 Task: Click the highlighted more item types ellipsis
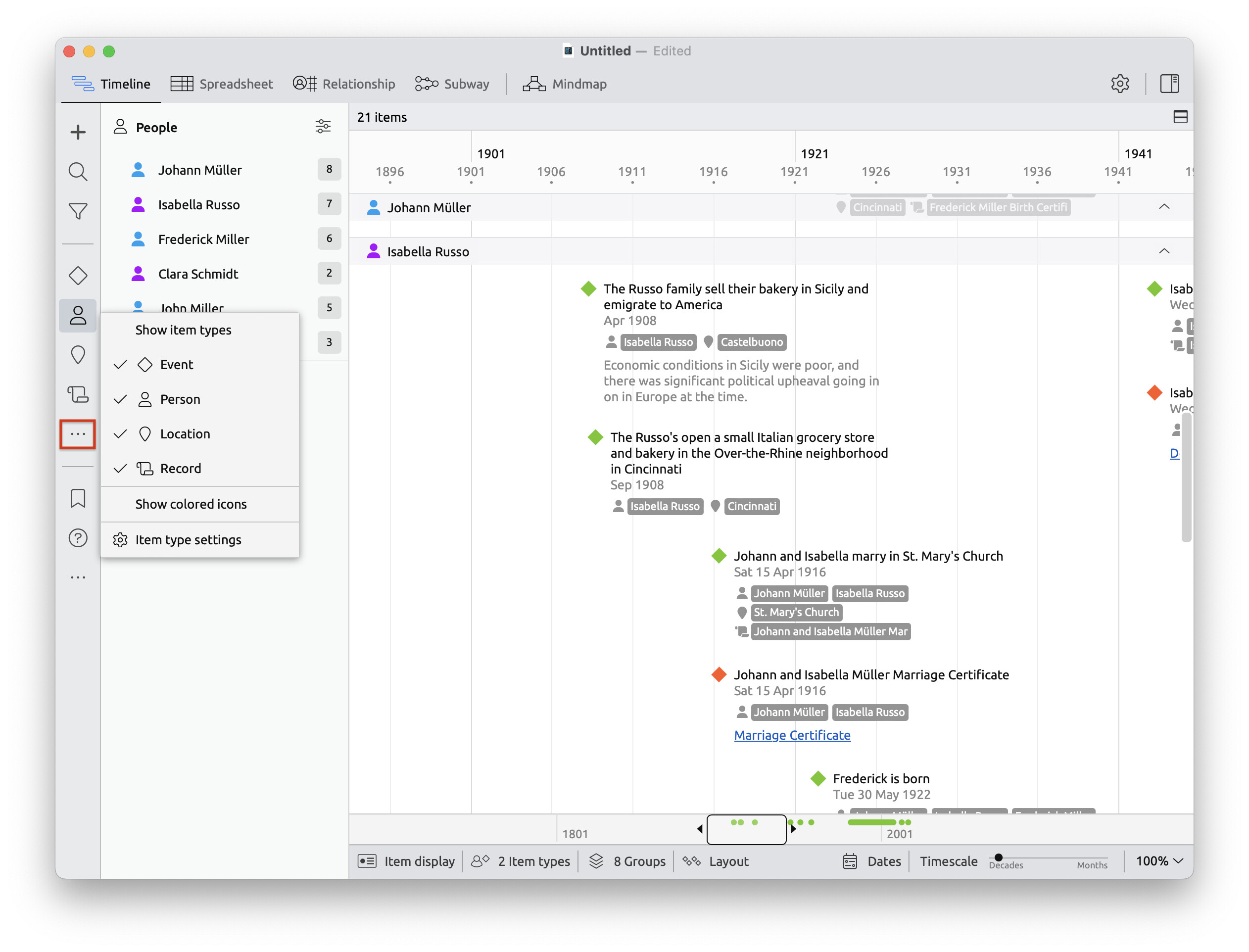click(x=78, y=434)
